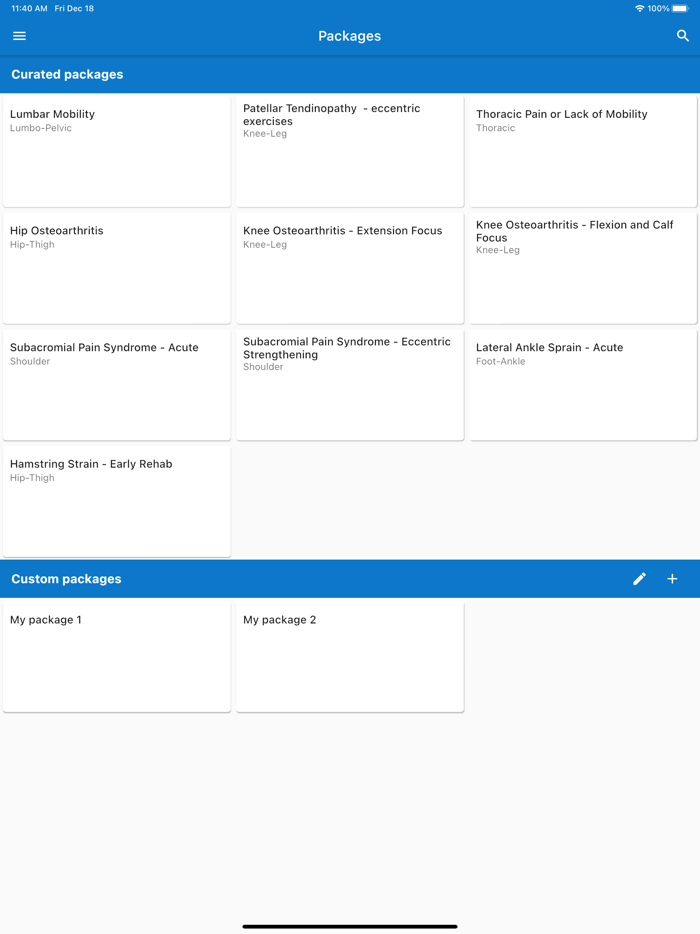Screen dimensions: 700x934
Task: Open My package 1
Action: click(x=117, y=656)
